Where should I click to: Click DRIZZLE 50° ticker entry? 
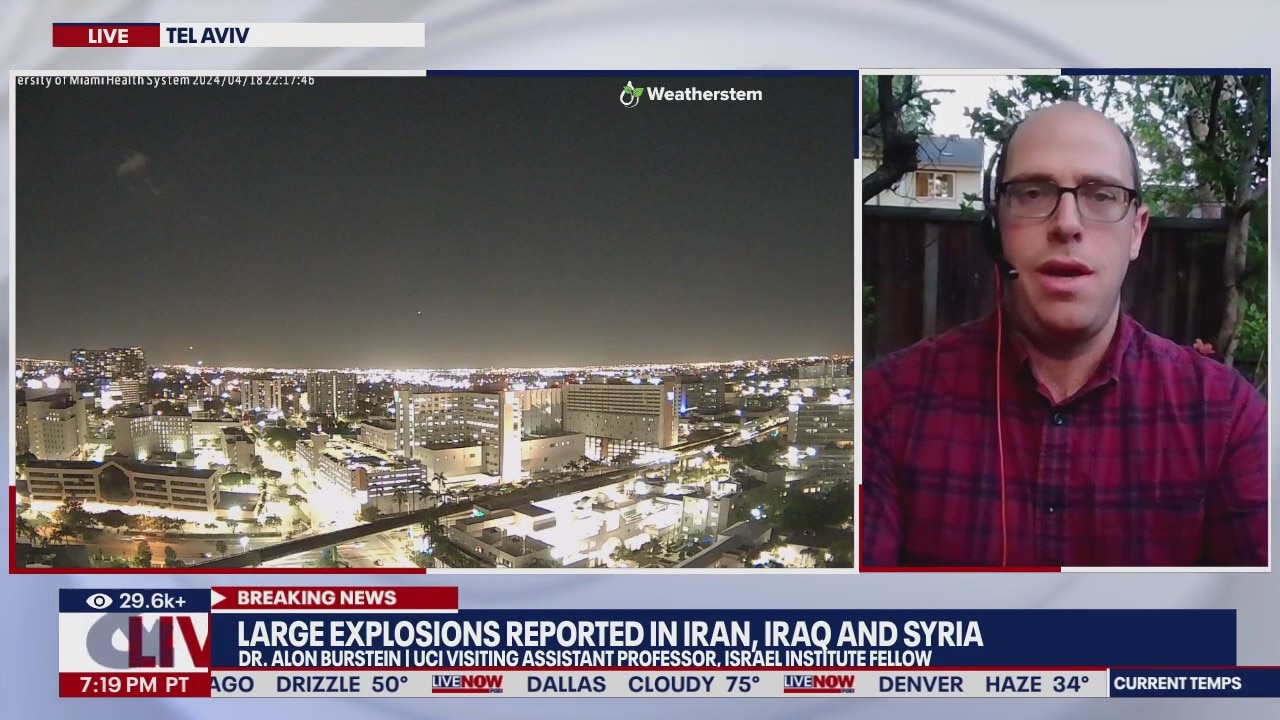[342, 684]
